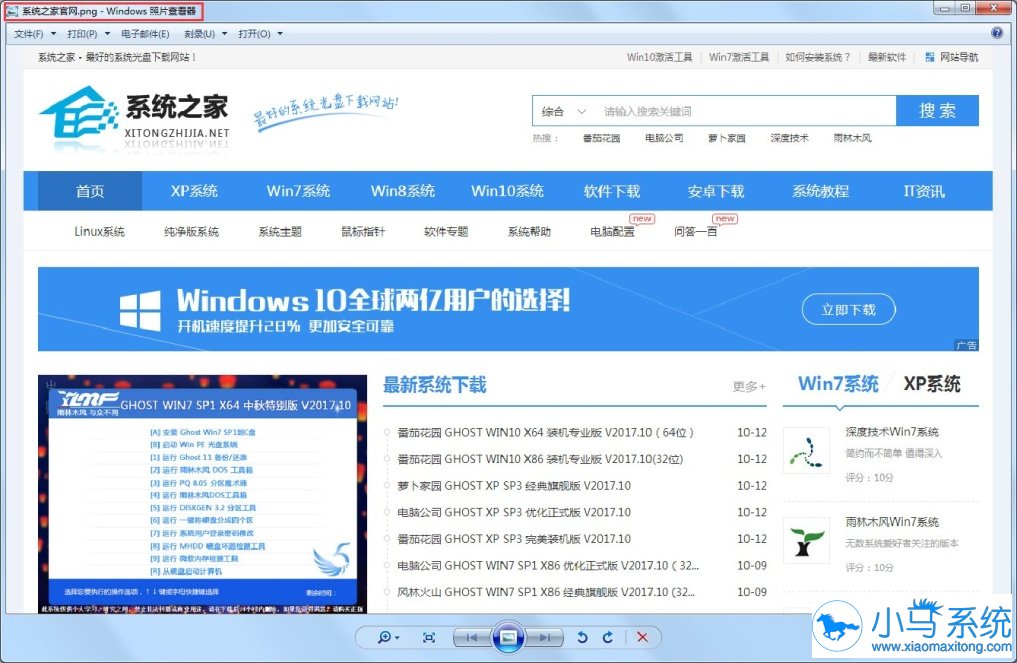Open 电脑公司 GHOST XP SP3 优化正式版 entry

click(514, 512)
